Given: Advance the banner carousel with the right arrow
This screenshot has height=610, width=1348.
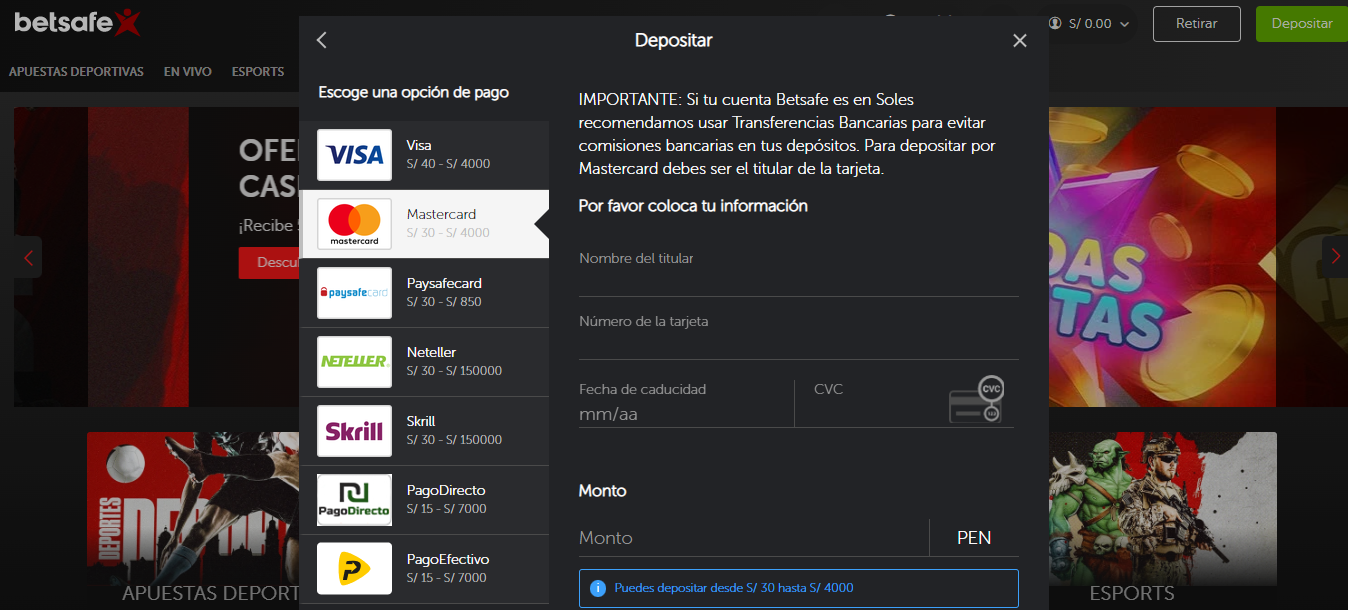Looking at the screenshot, I should [x=1335, y=257].
